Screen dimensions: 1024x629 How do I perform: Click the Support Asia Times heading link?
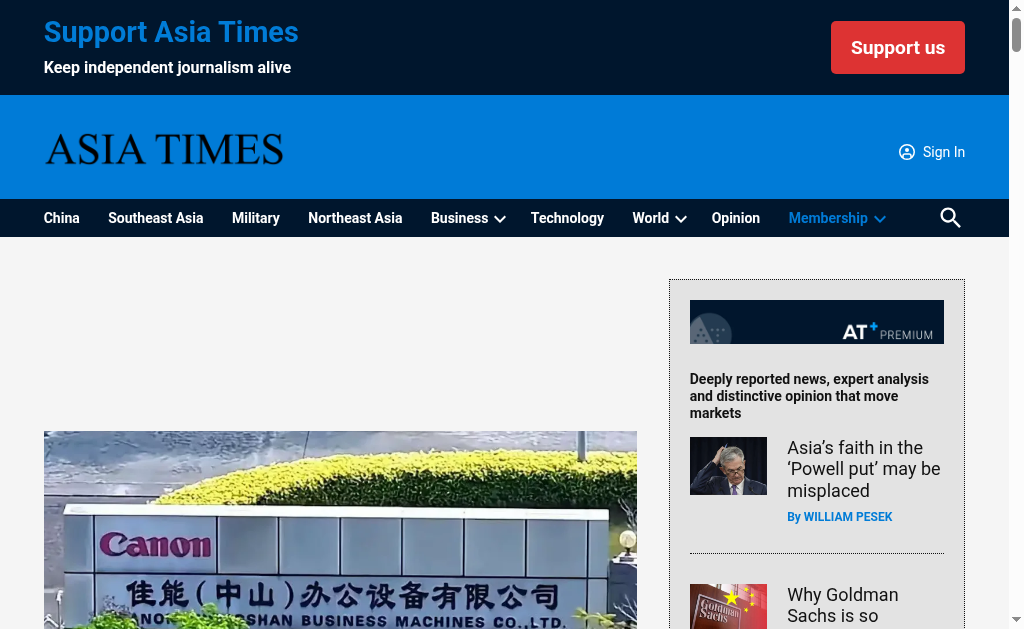pos(171,32)
